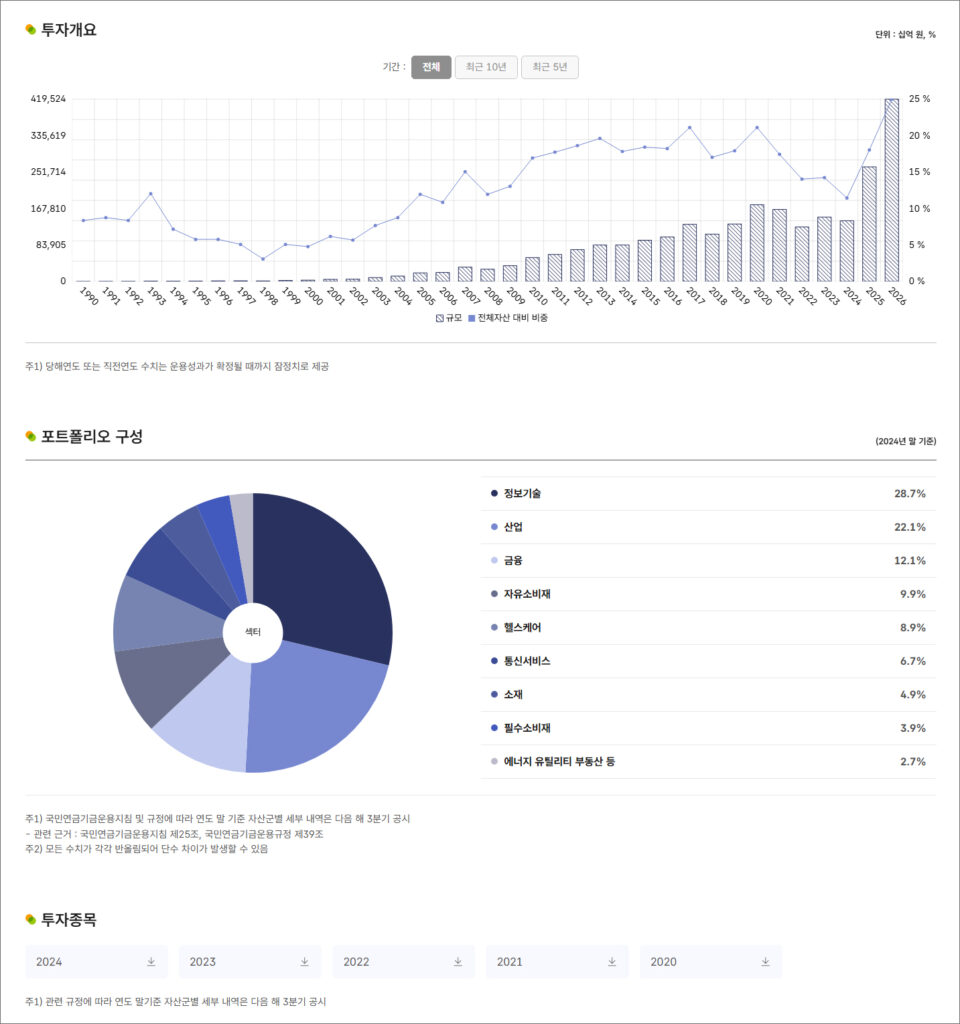Open the 2024 investment list file

[x=97, y=961]
